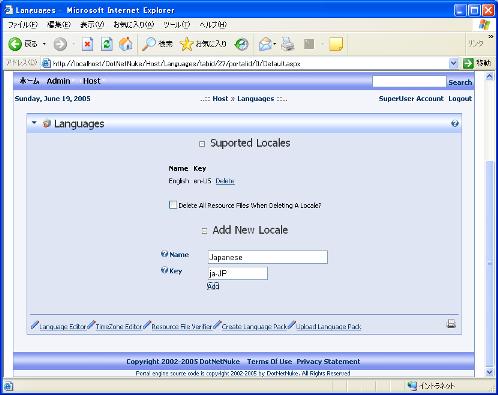Click the Languages module help icon

[455, 124]
